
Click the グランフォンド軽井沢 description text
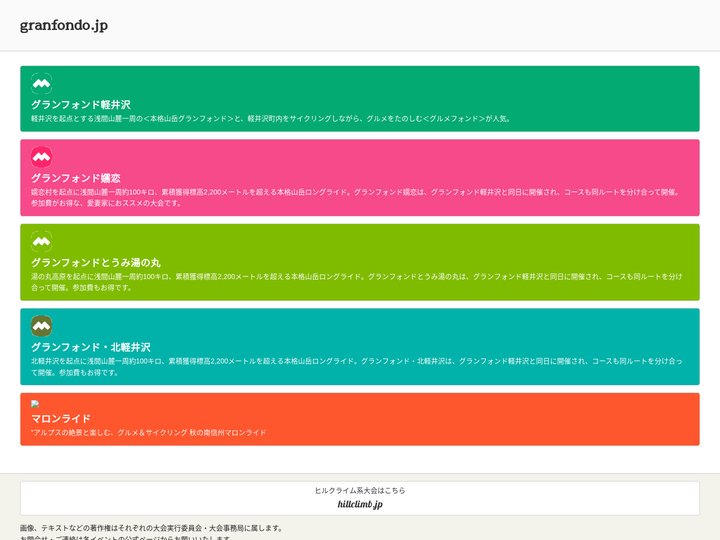tap(271, 118)
